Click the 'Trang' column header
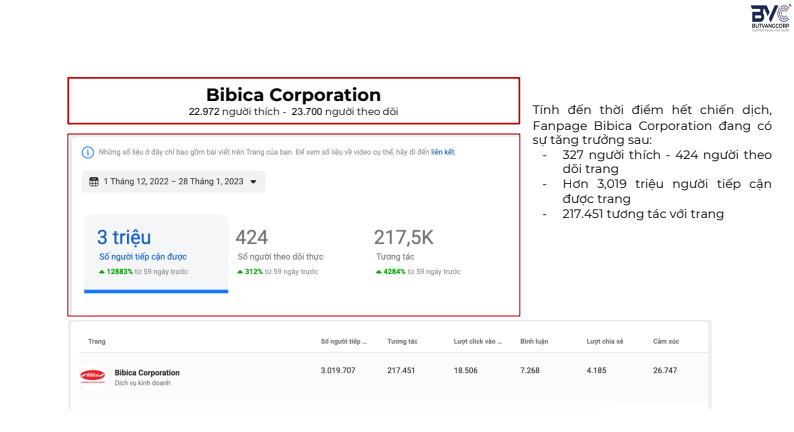The height and width of the screenshot is (432, 794). [x=97, y=341]
